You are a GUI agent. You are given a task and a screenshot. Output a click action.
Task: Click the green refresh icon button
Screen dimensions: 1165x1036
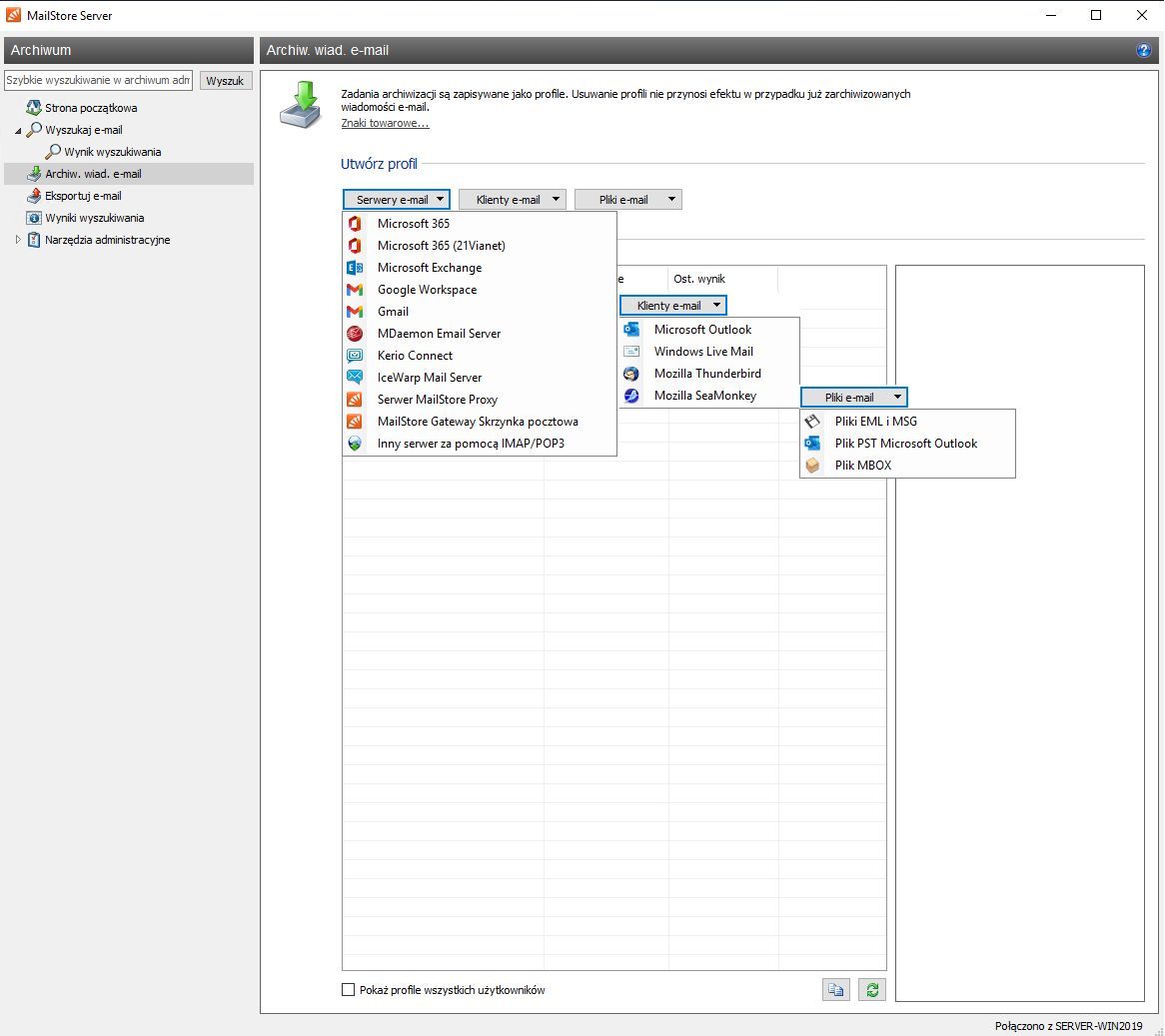tap(872, 989)
